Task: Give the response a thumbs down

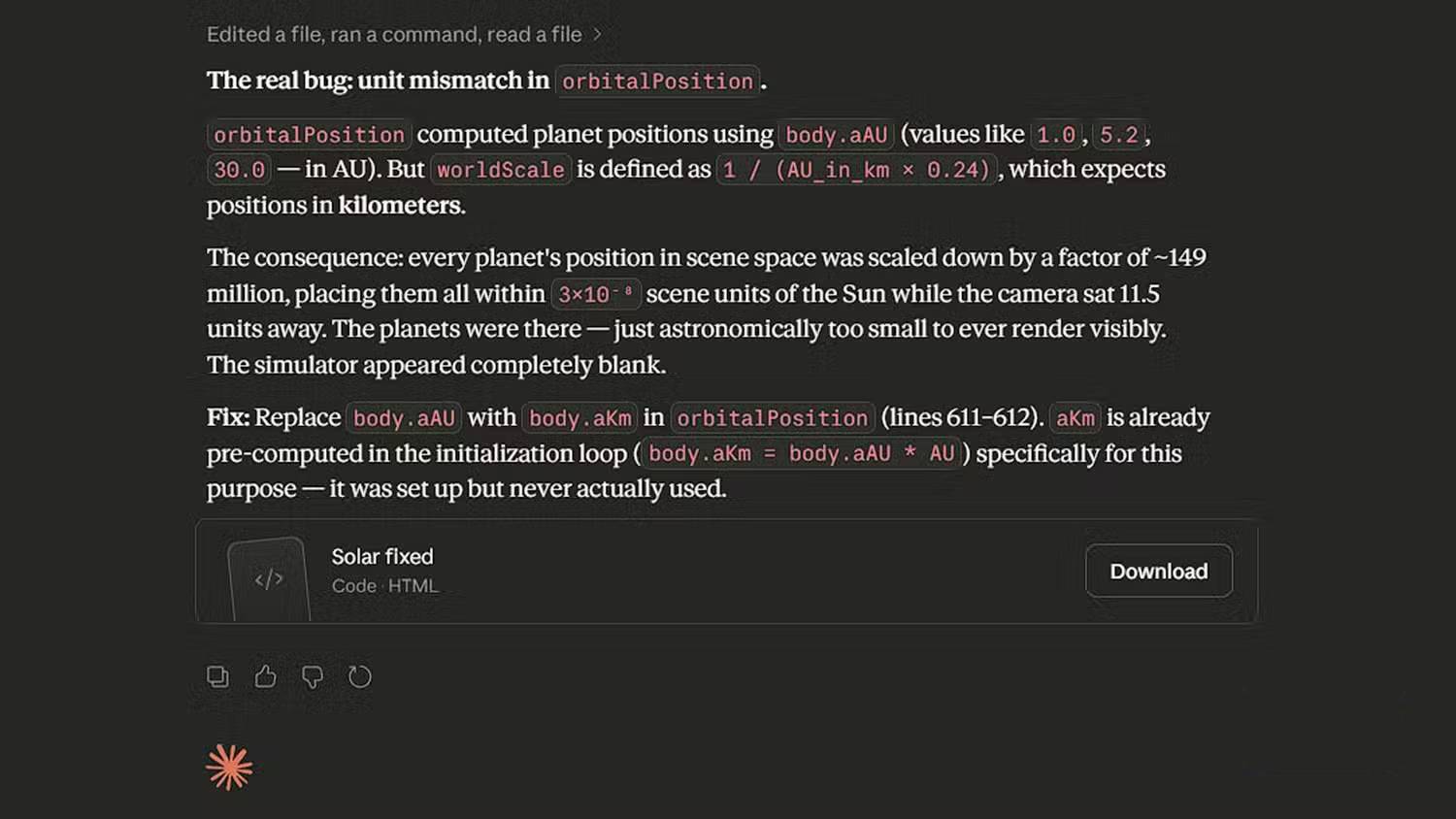Action: pyautogui.click(x=313, y=676)
